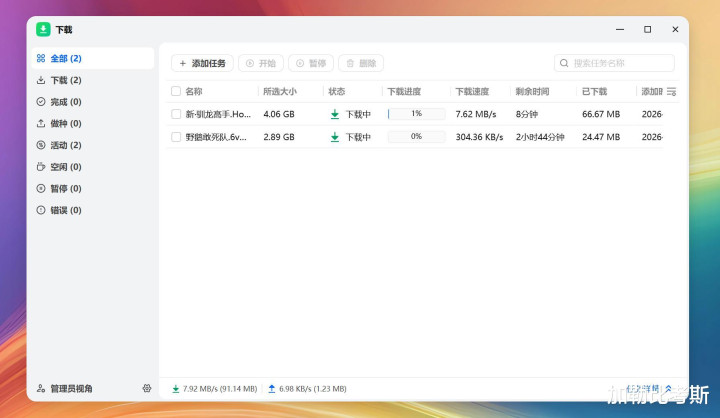Click the 添加任务 (add task) button

point(202,63)
